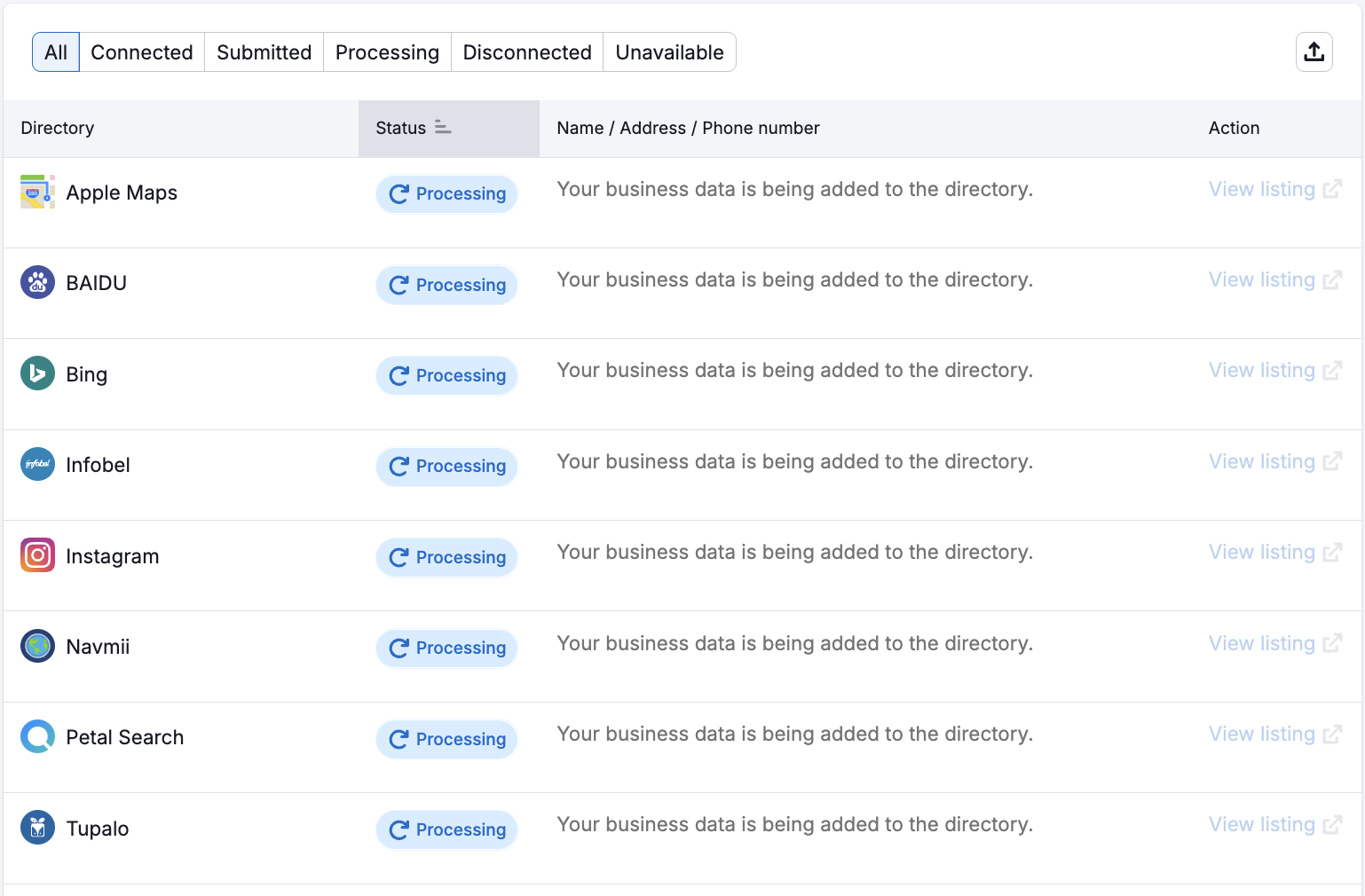
Task: Click the BAIDU paw logo icon
Action: [37, 282]
